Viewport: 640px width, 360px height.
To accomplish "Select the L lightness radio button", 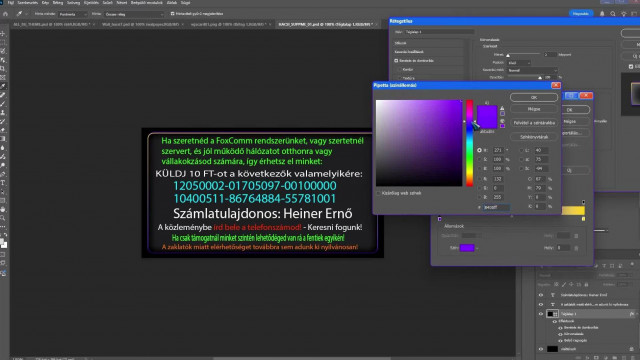I will pyautogui.click(x=521, y=150).
